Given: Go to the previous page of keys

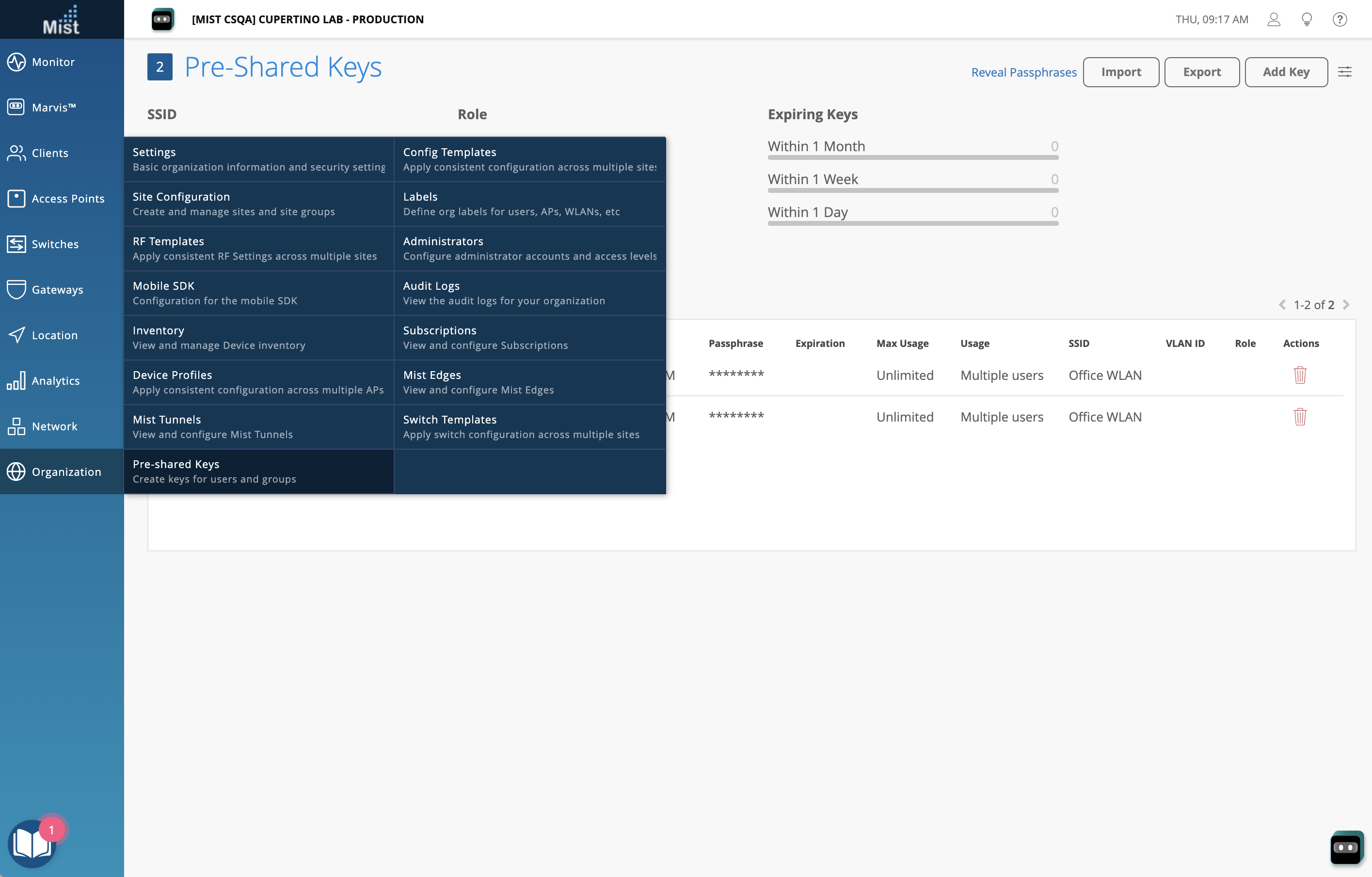Looking at the screenshot, I should click(1282, 305).
